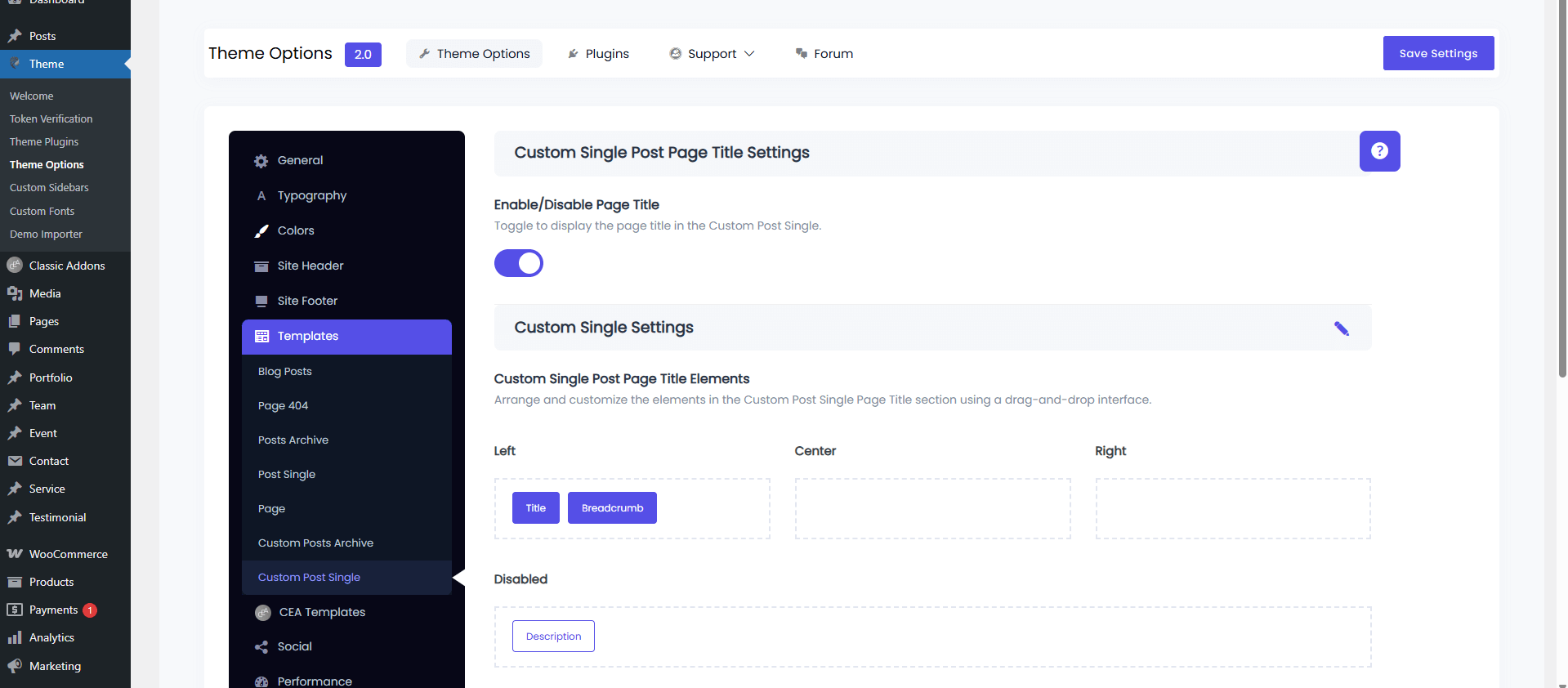Expand the Typography settings section
This screenshot has width=1568, height=688.
coord(311,196)
